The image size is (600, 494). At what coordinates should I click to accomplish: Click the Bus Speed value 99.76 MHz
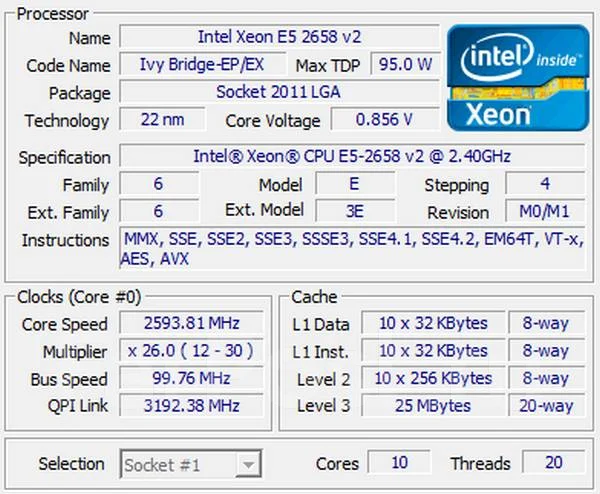[191, 378]
